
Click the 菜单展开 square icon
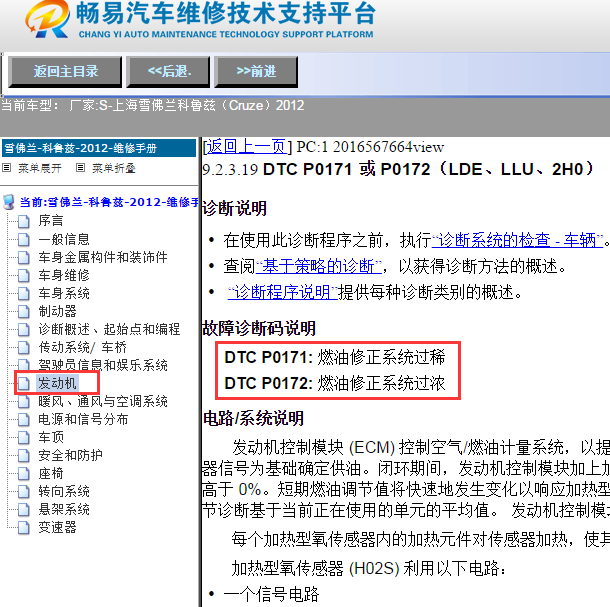[x=7, y=168]
